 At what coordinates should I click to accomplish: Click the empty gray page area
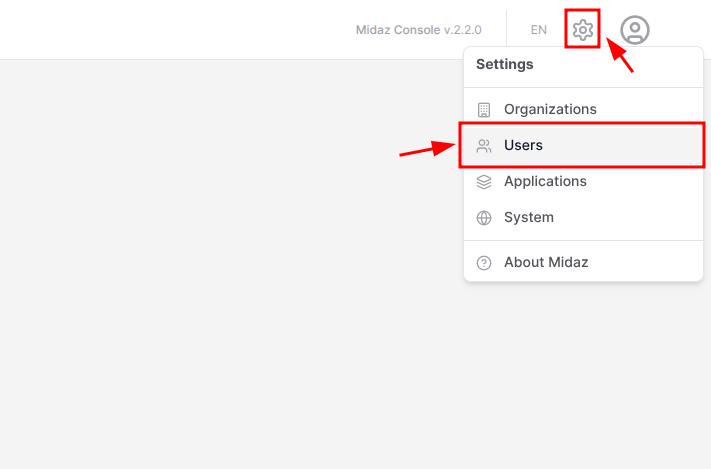point(227,263)
